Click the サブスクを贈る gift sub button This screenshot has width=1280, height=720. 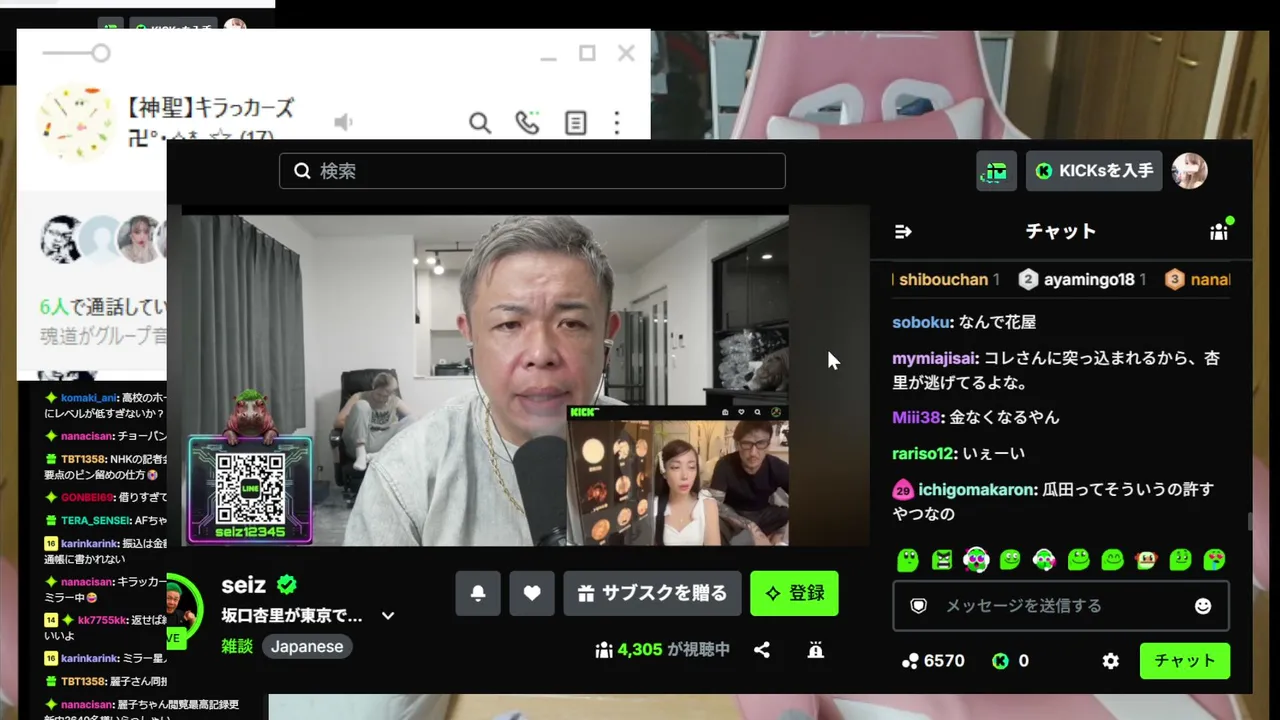[x=653, y=593]
